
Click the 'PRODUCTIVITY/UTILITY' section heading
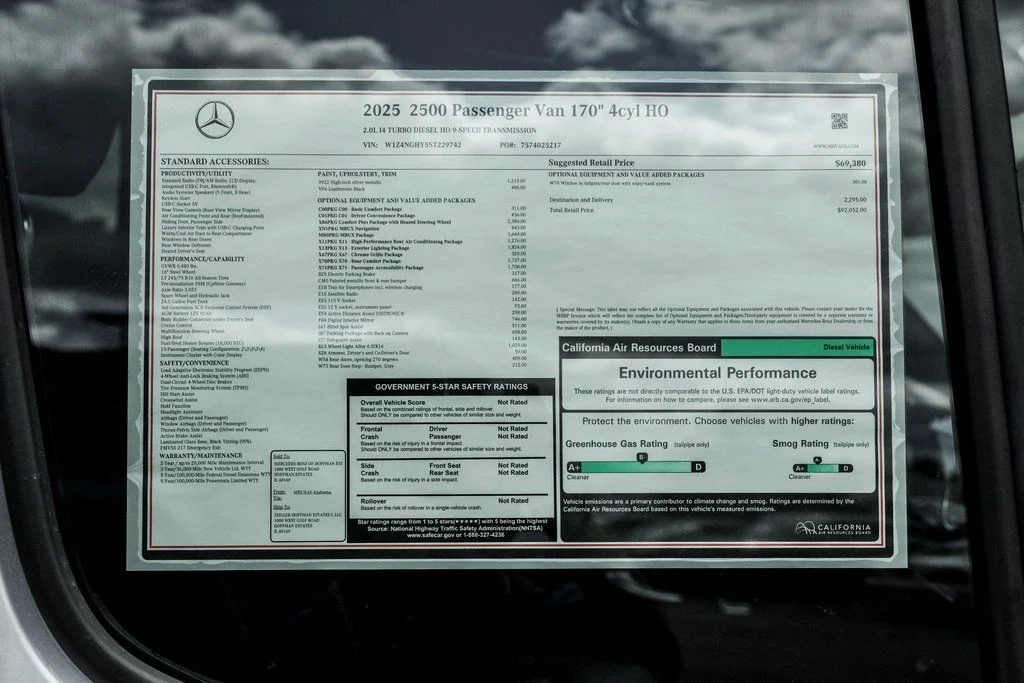click(x=197, y=174)
